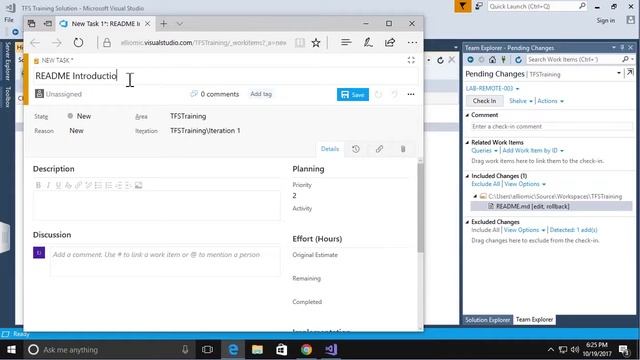Open Included Changes View Options dropdown

point(525,184)
